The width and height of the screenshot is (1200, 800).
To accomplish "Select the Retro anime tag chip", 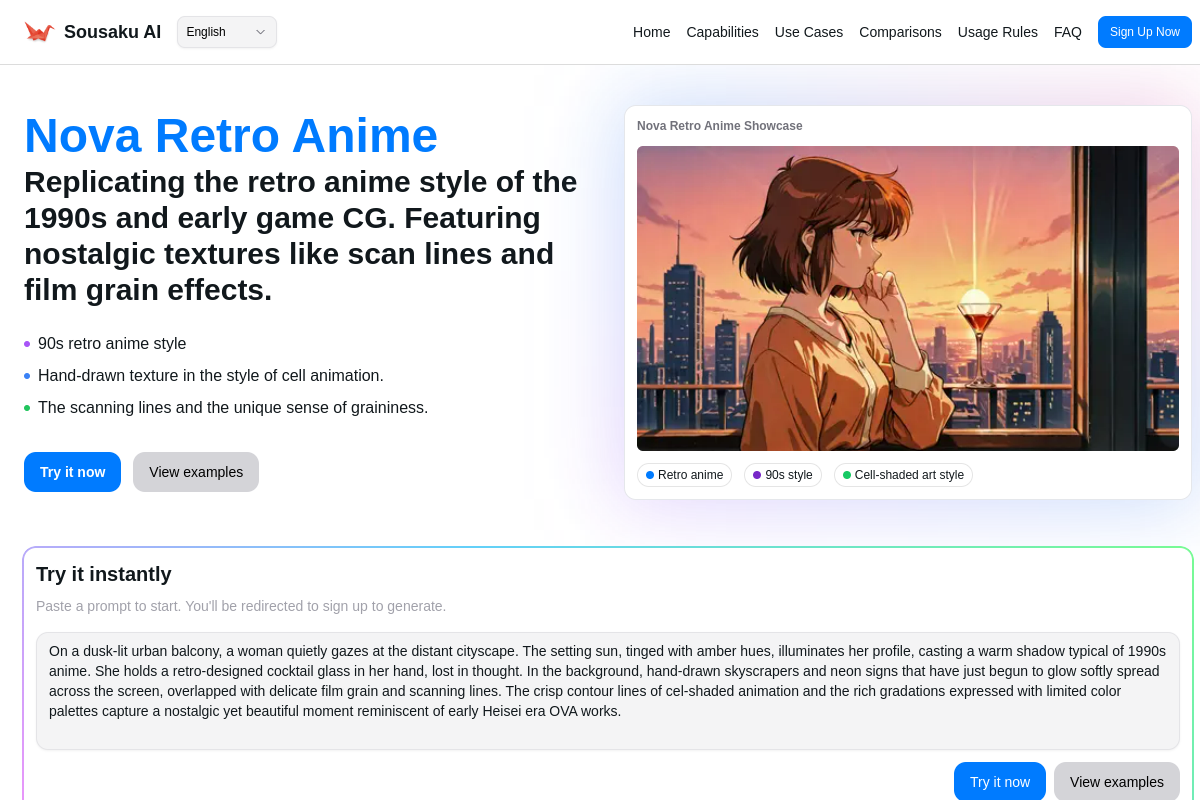I will [x=684, y=475].
